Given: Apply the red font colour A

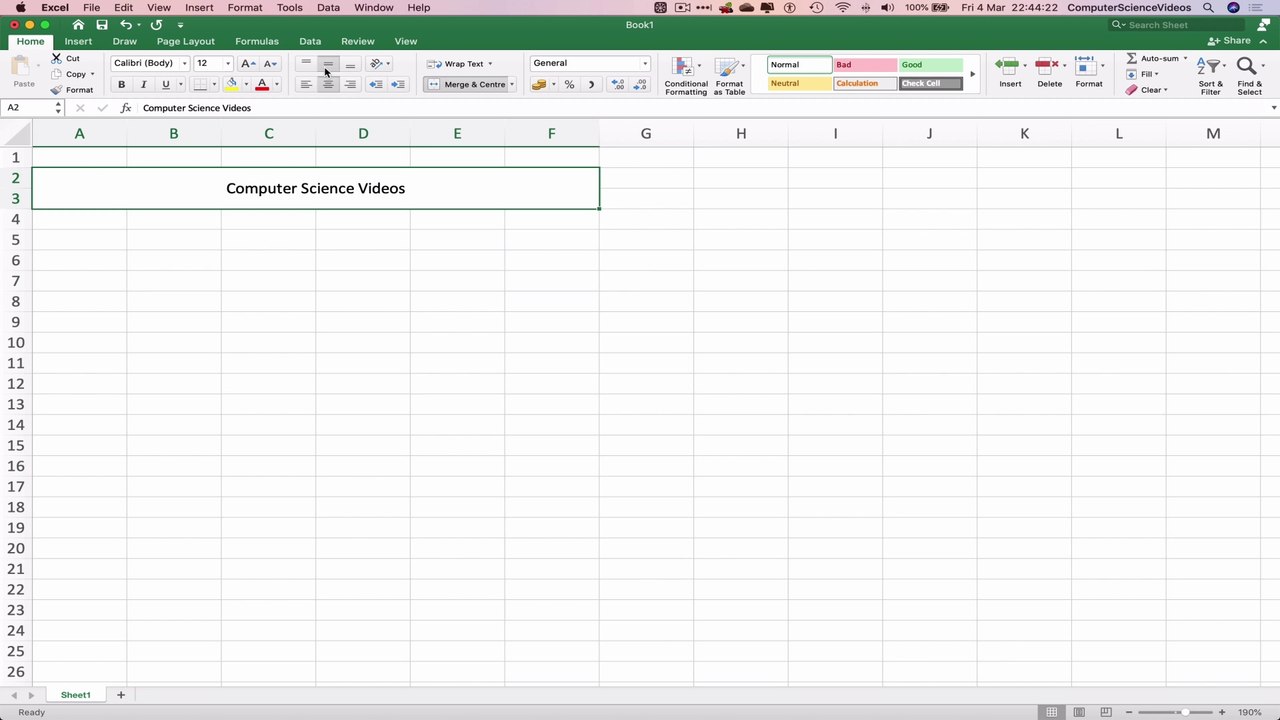Looking at the screenshot, I should [x=262, y=85].
